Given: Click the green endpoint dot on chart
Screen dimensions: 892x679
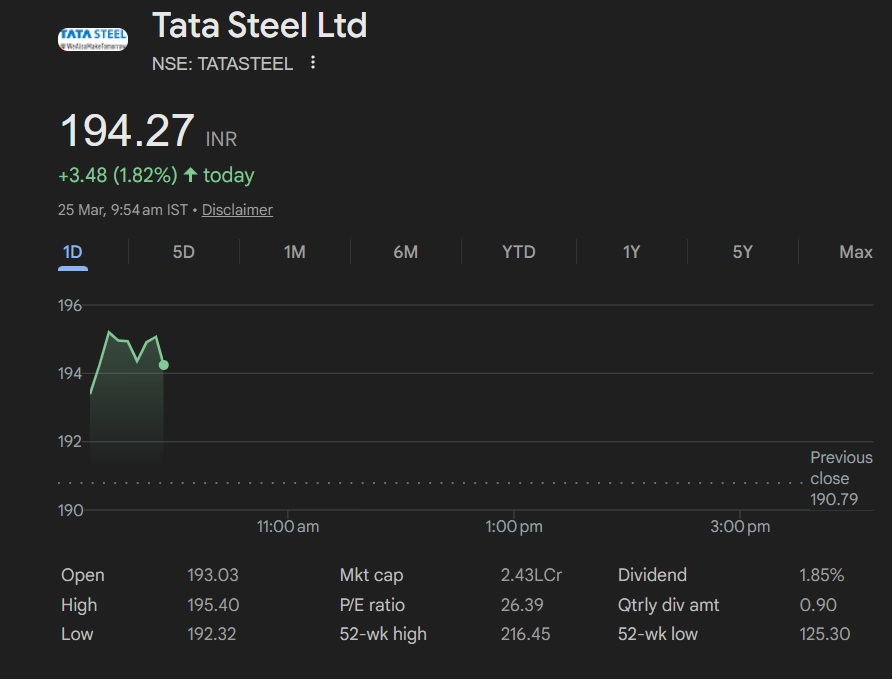Looking at the screenshot, I should [x=164, y=365].
